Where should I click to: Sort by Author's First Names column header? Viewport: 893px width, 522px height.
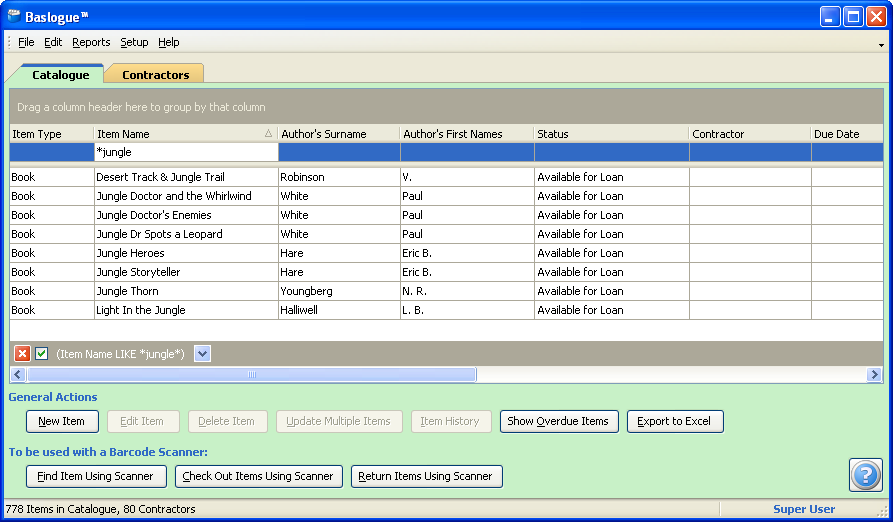468,134
